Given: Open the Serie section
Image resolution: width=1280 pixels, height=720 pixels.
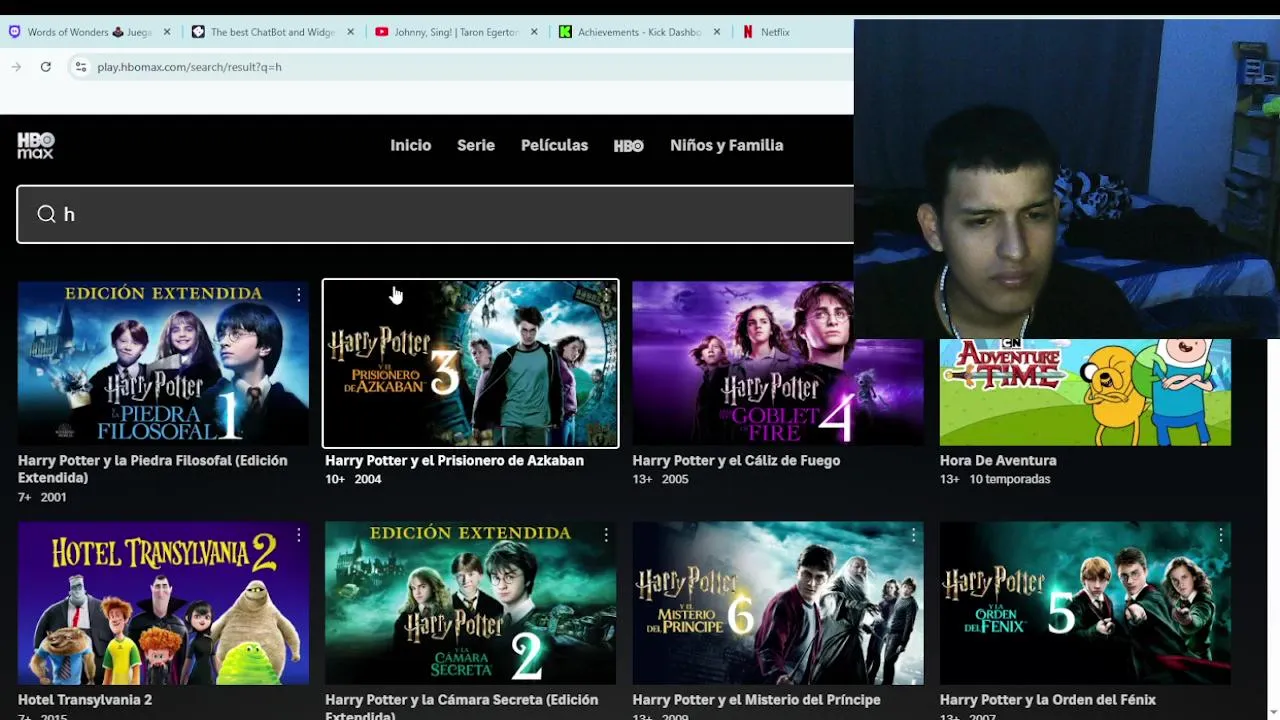Looking at the screenshot, I should (x=476, y=145).
